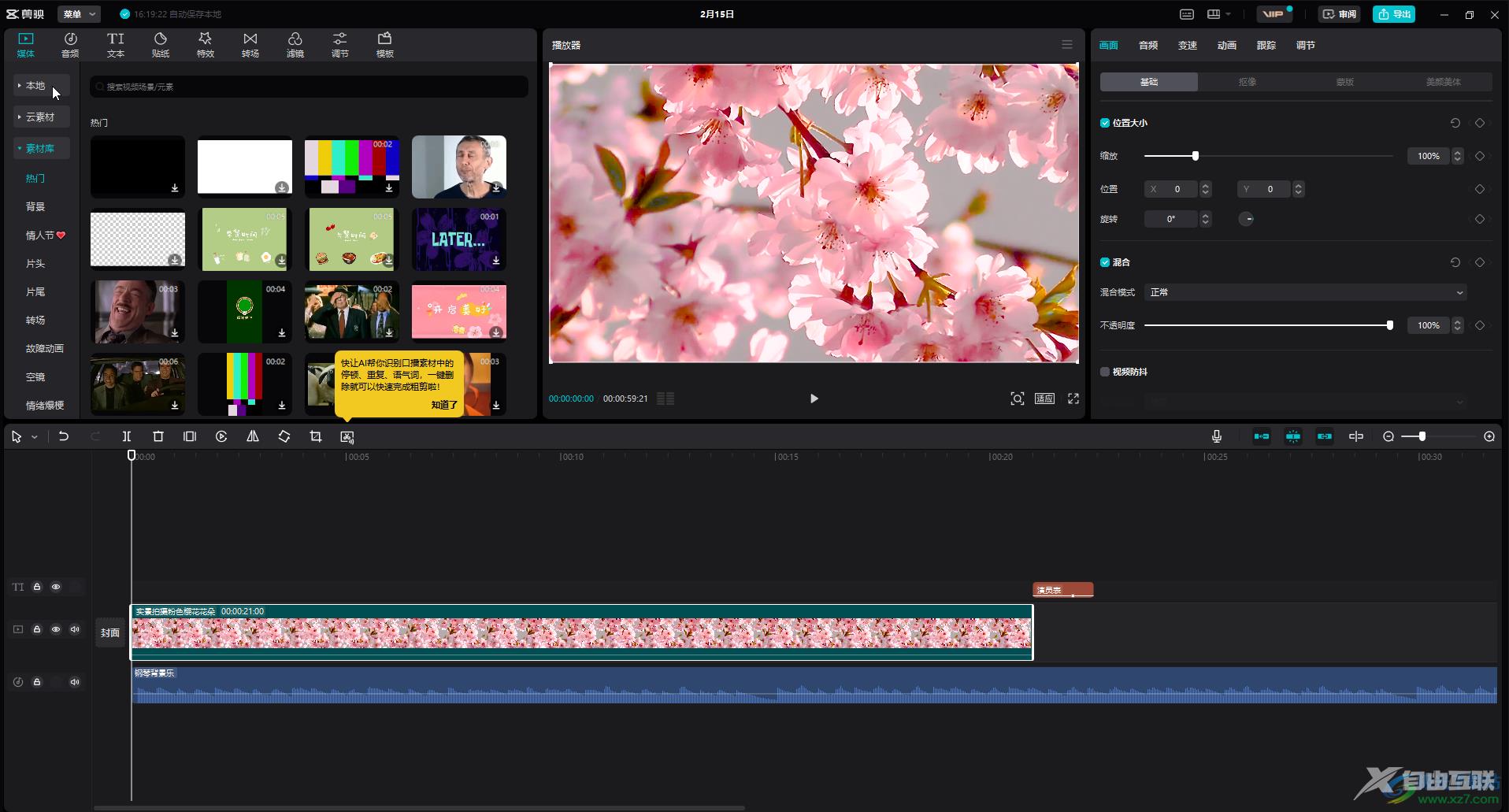
Task: Reset the 位置大小 section with the reset icon
Action: (x=1455, y=123)
